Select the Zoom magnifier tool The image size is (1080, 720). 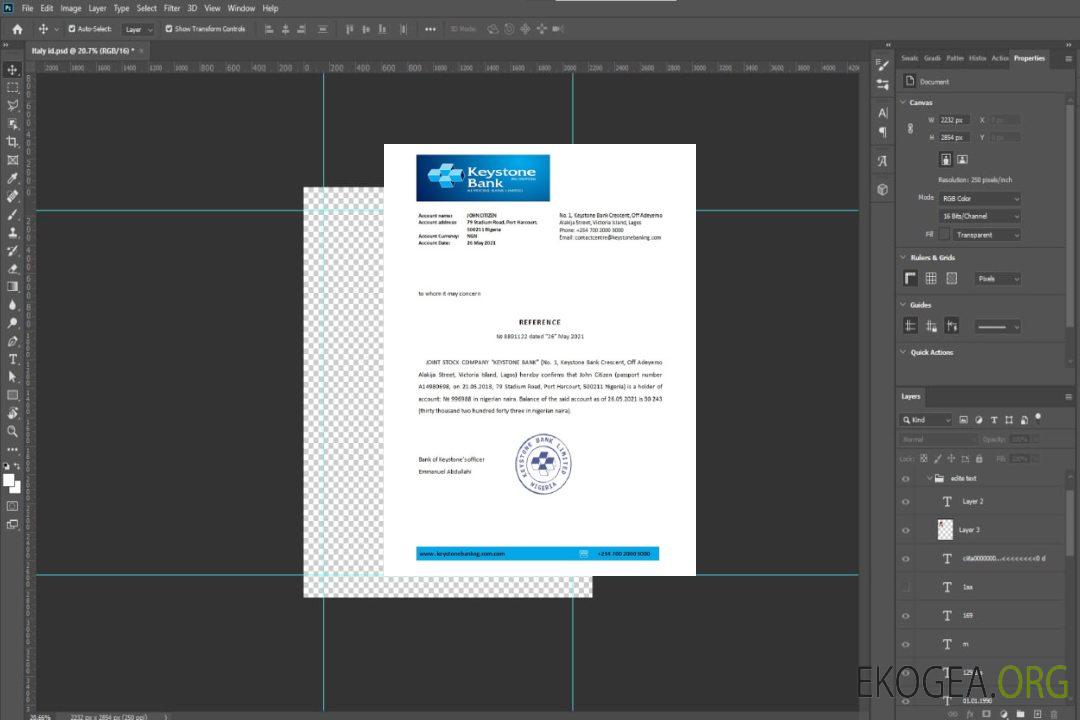click(12, 431)
